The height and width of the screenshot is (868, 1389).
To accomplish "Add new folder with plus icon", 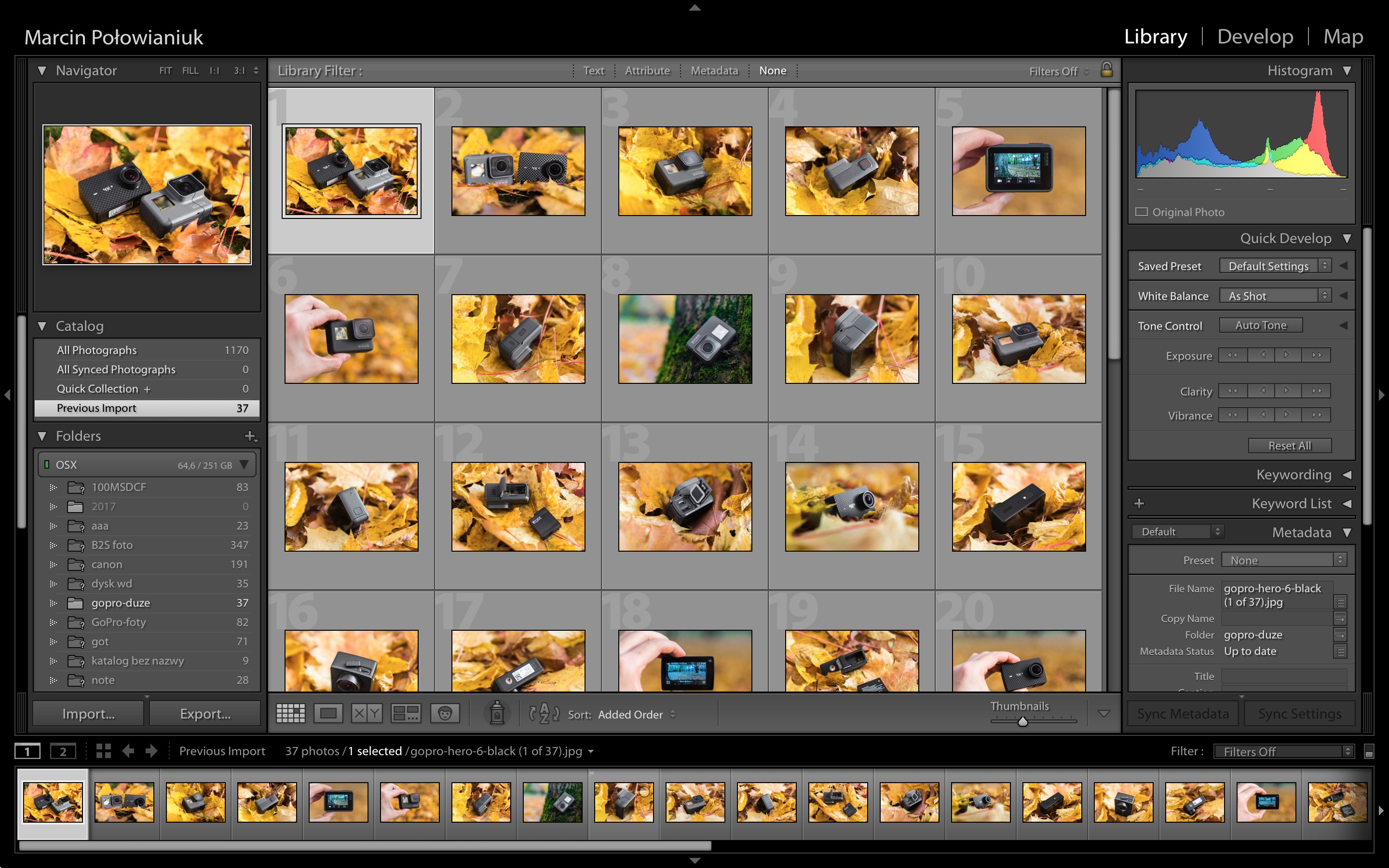I will click(250, 436).
